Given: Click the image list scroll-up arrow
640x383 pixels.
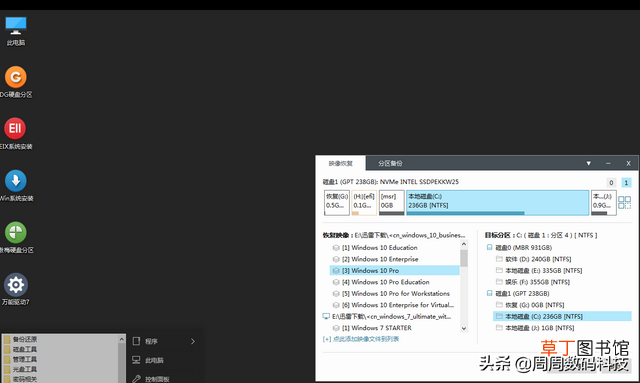Looking at the screenshot, I should (464, 244).
